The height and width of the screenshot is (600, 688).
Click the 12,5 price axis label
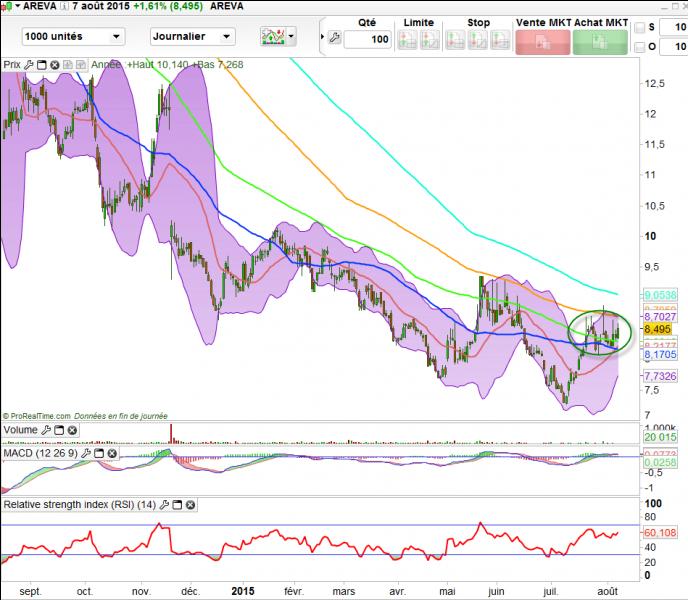655,83
